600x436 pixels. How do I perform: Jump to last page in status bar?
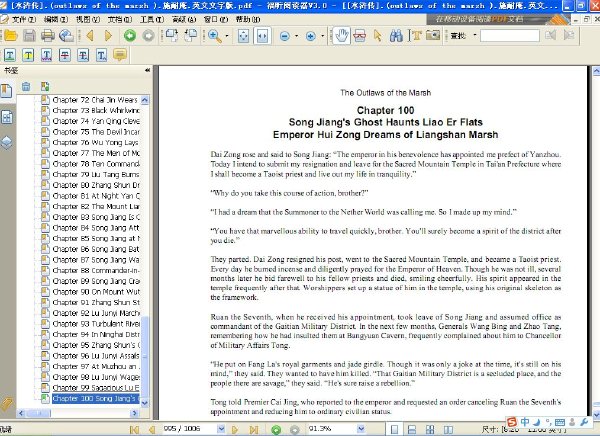coord(253,429)
